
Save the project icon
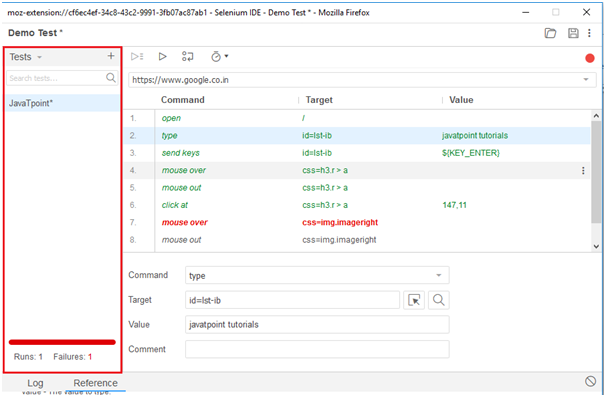573,33
